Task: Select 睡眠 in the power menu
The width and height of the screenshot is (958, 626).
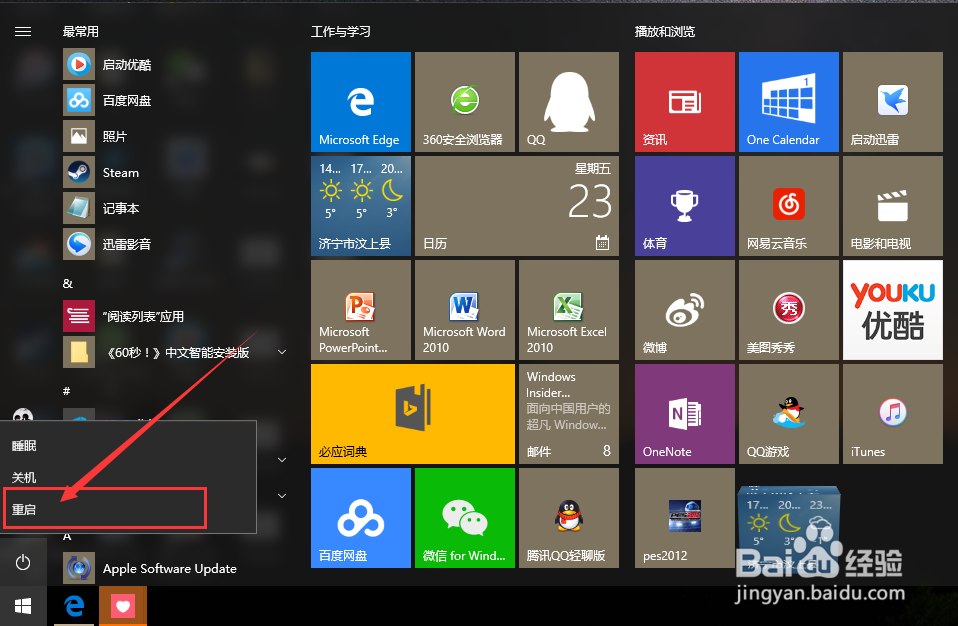Action: [128, 446]
